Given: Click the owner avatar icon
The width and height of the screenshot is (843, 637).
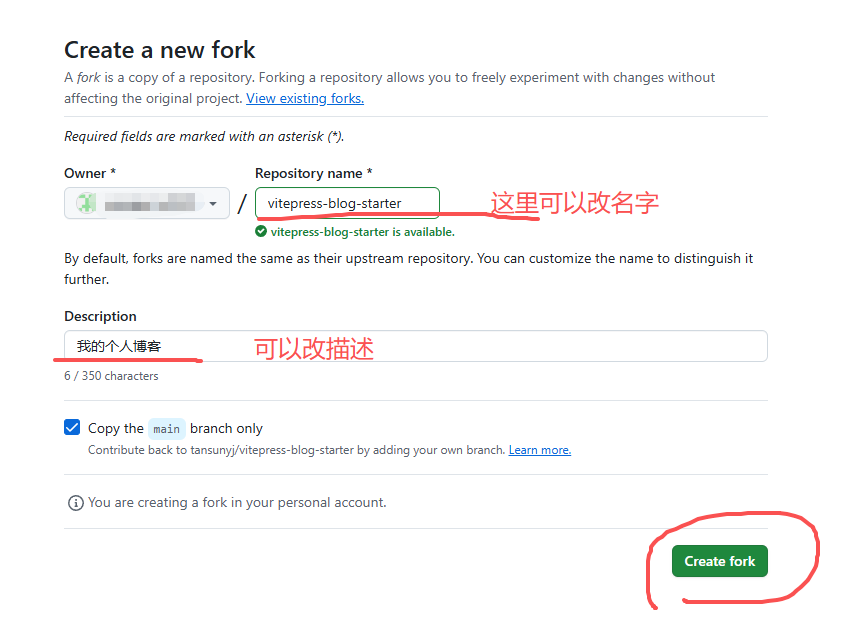Looking at the screenshot, I should click(x=87, y=204).
